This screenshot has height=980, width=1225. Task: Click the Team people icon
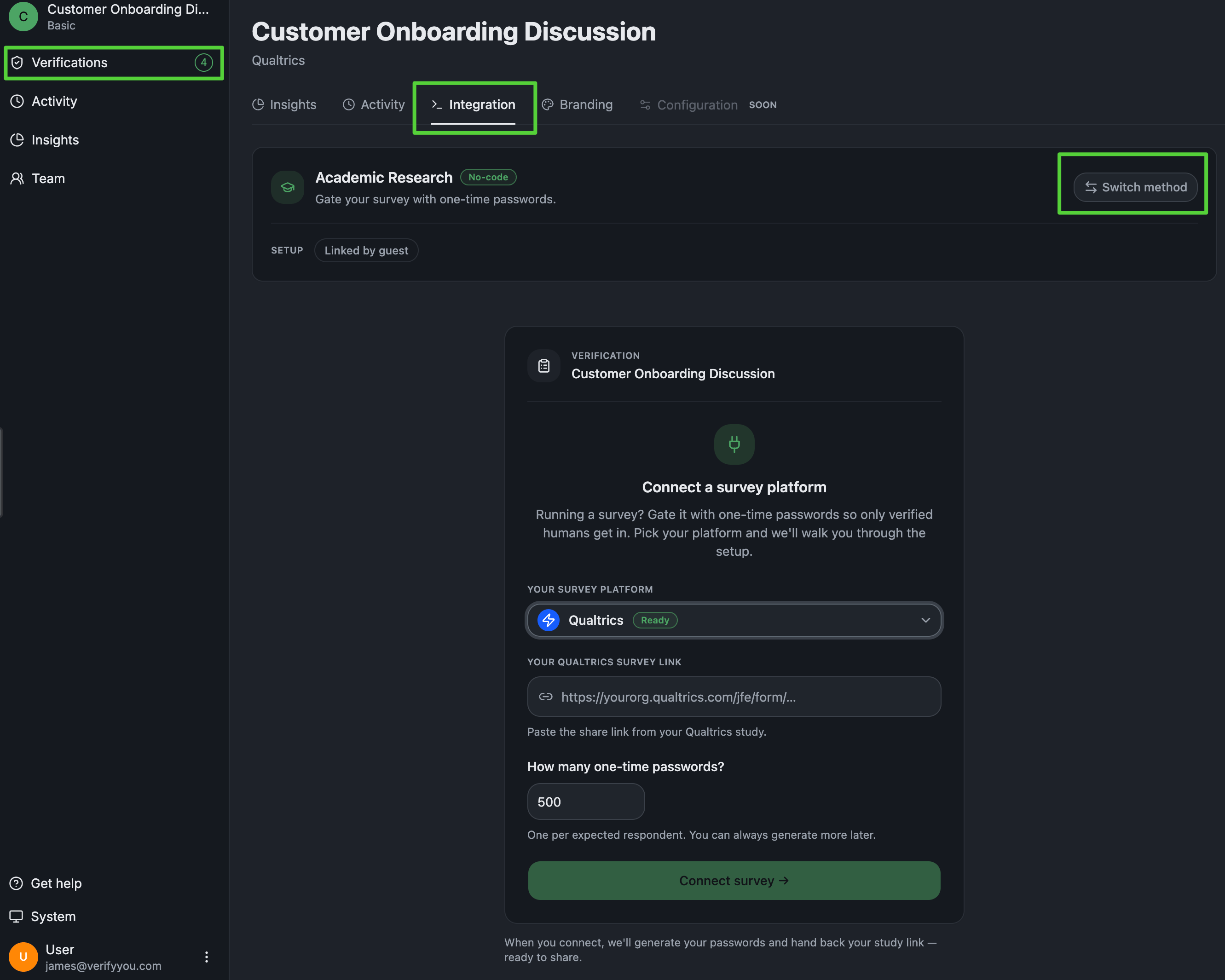[17, 179]
